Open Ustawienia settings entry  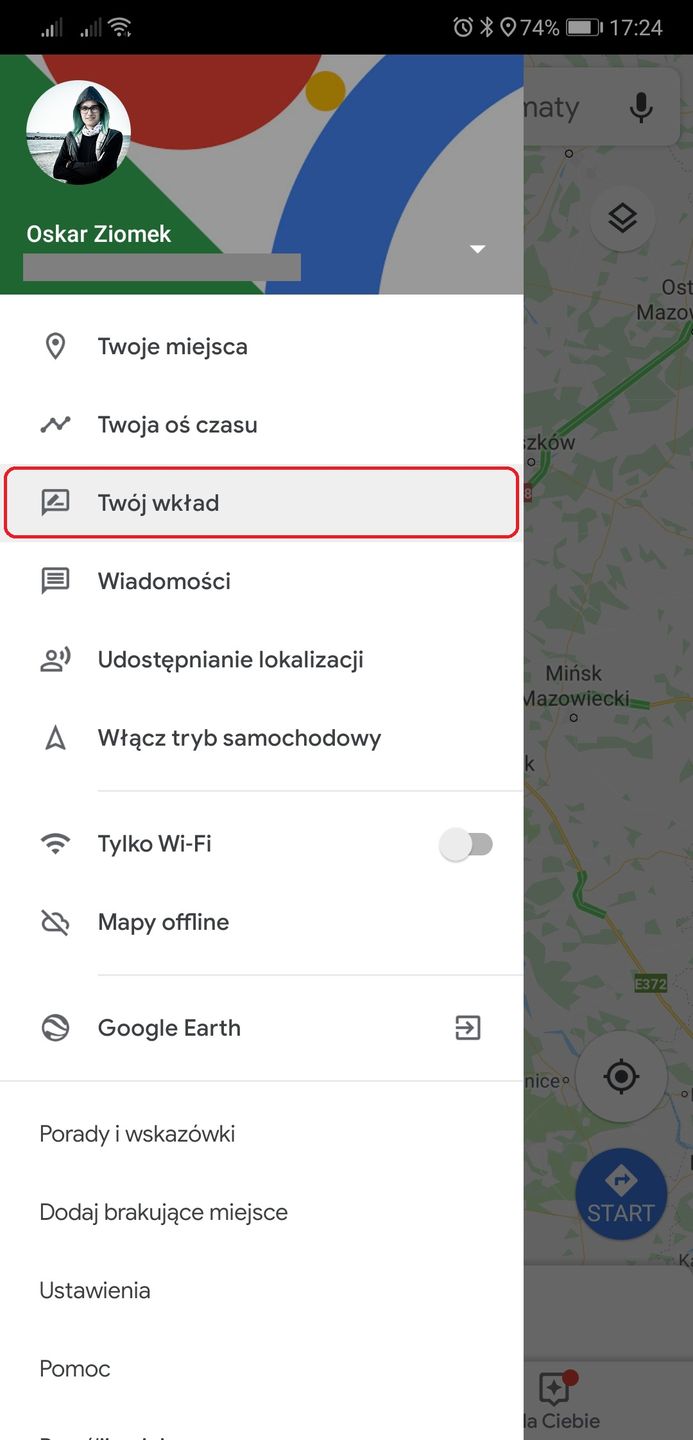tap(95, 1290)
